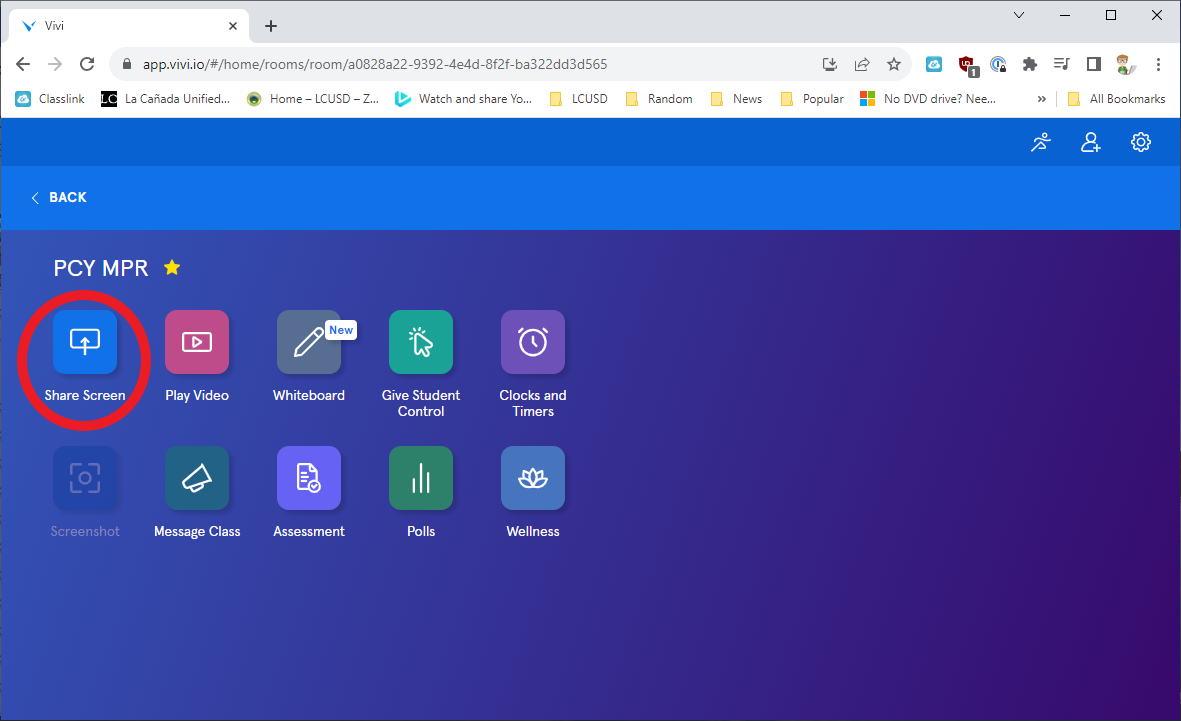Open the La Cañada Unified bookmark
The image size is (1181, 721).
point(166,99)
